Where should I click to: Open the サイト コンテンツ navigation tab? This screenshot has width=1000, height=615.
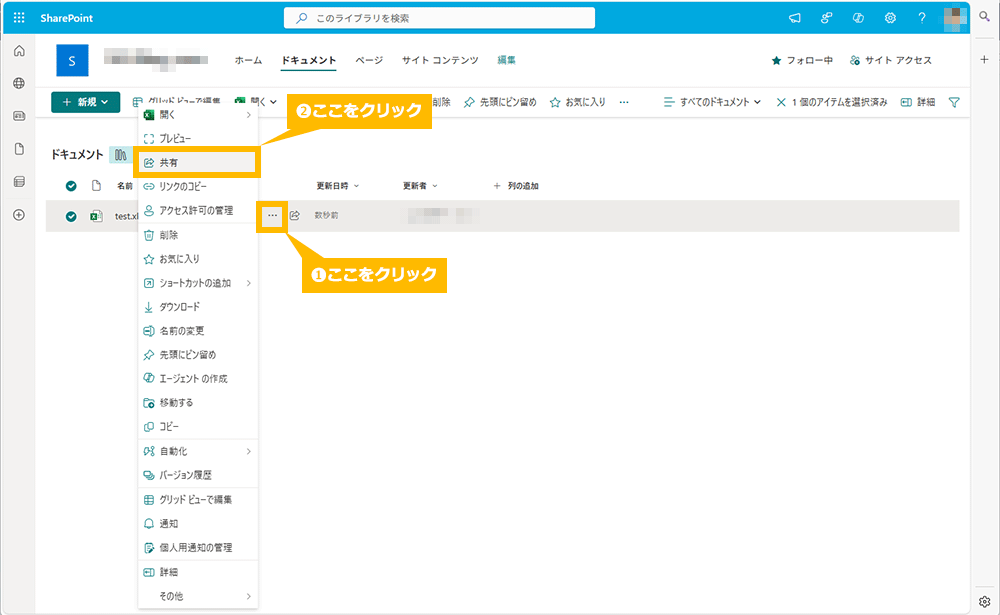pos(440,60)
